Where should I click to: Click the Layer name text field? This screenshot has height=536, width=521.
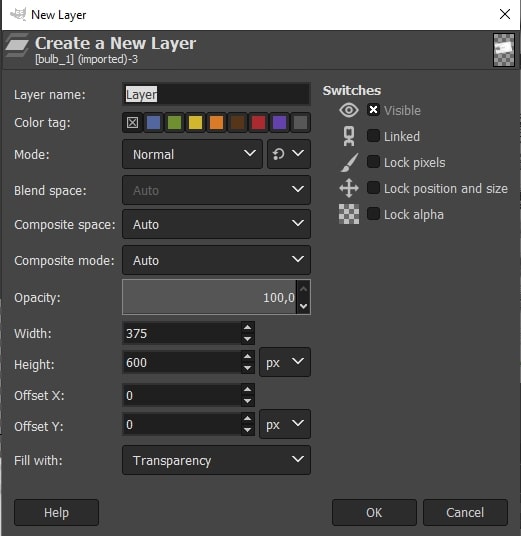[x=216, y=94]
